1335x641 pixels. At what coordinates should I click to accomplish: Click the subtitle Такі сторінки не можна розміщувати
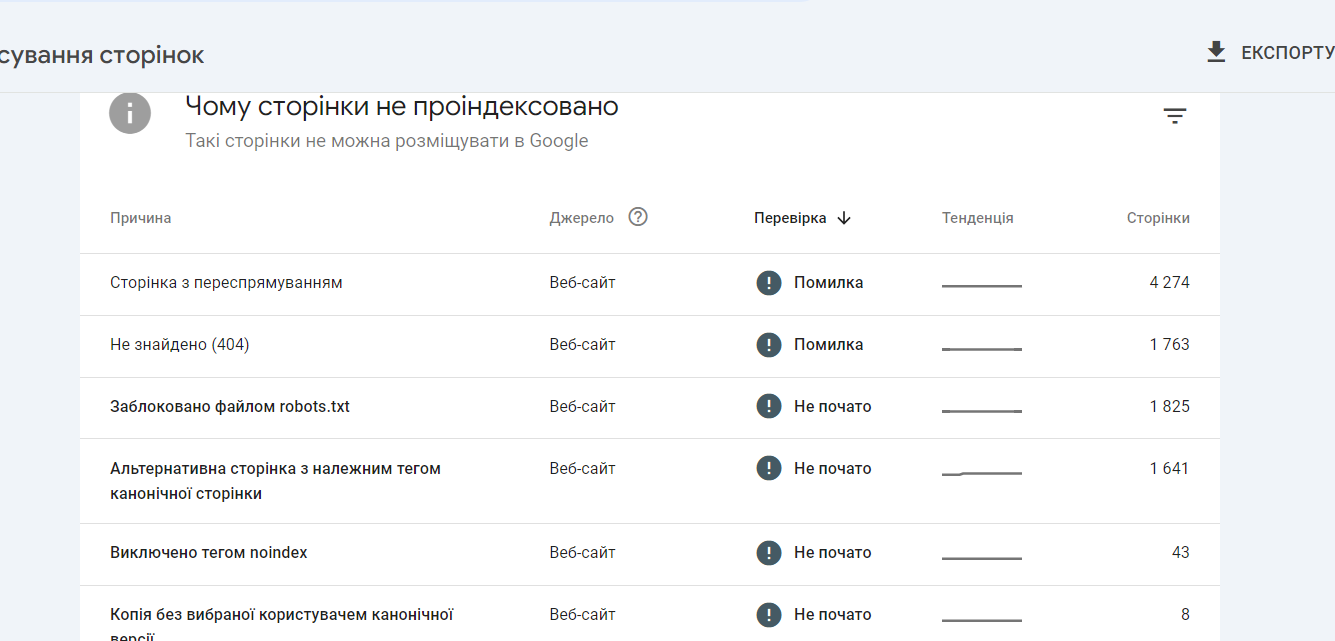pyautogui.click(x=386, y=141)
